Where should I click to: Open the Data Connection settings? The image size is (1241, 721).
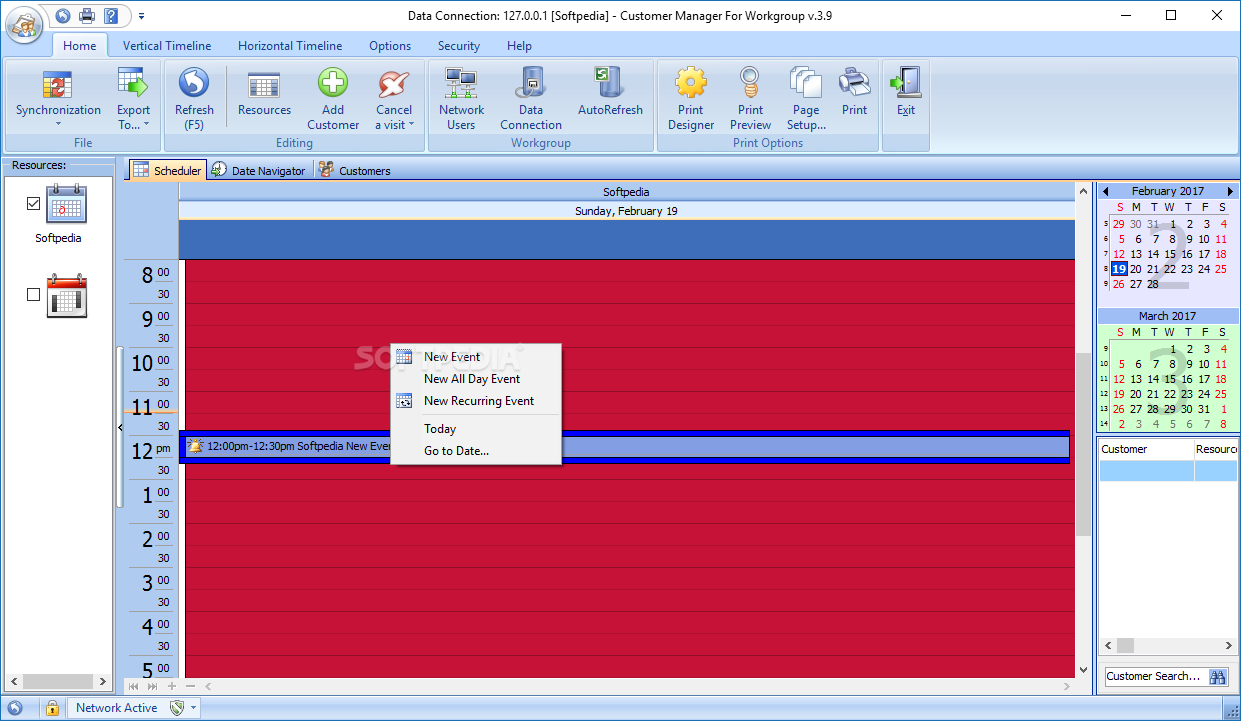[531, 98]
